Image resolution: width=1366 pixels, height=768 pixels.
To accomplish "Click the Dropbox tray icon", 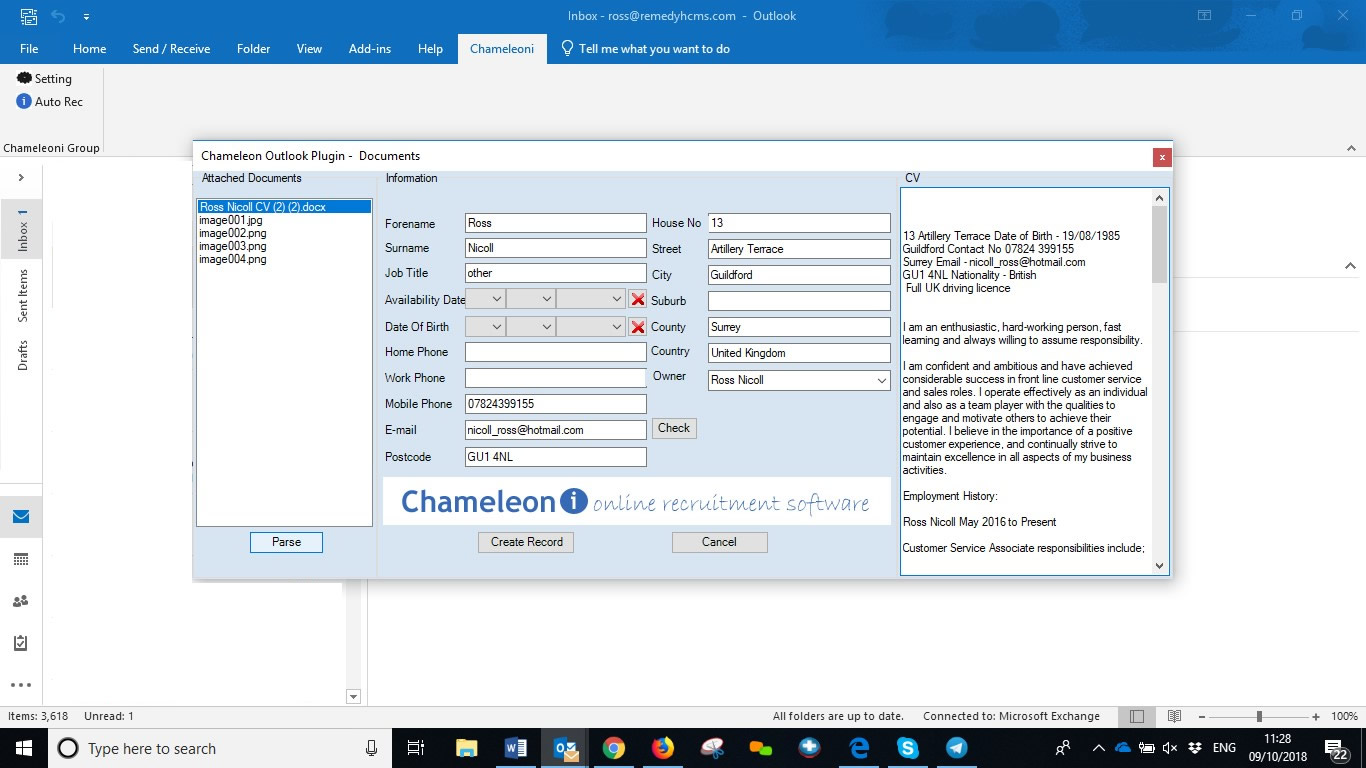I will 1194,748.
